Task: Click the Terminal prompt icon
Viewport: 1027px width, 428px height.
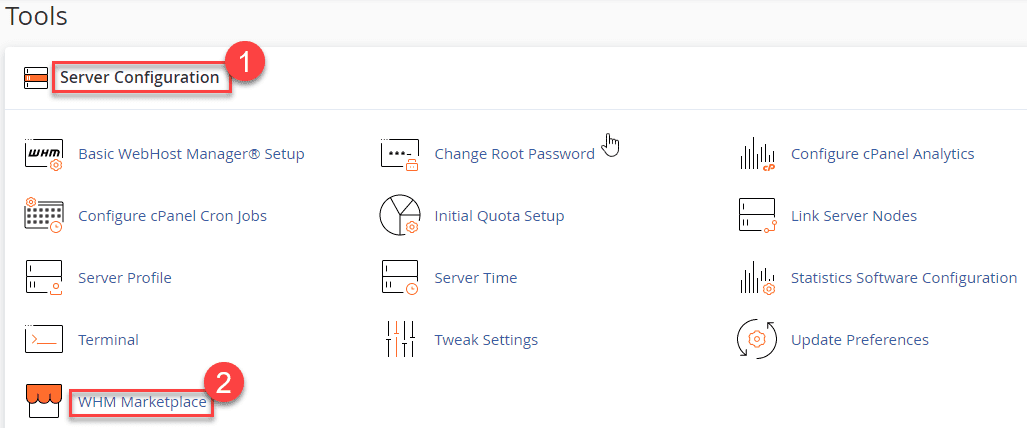Action: click(44, 340)
